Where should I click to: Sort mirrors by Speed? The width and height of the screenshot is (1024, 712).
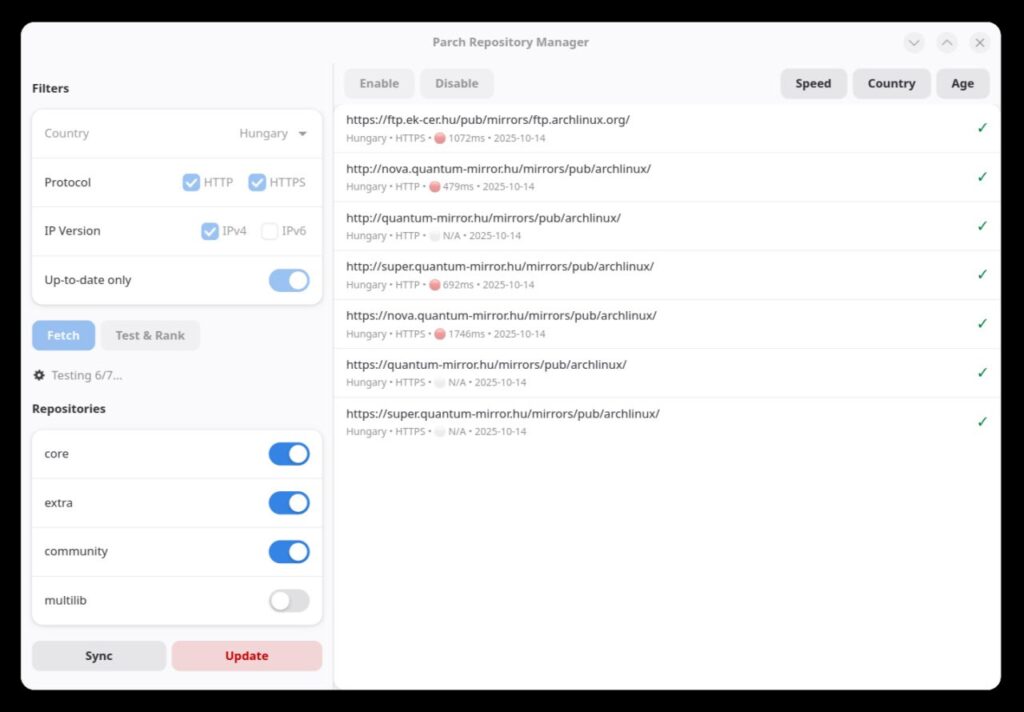tap(813, 84)
